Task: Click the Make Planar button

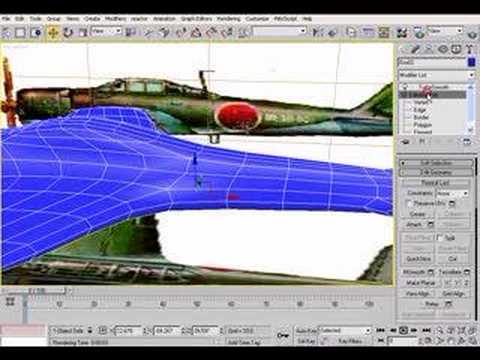Action: (421, 283)
